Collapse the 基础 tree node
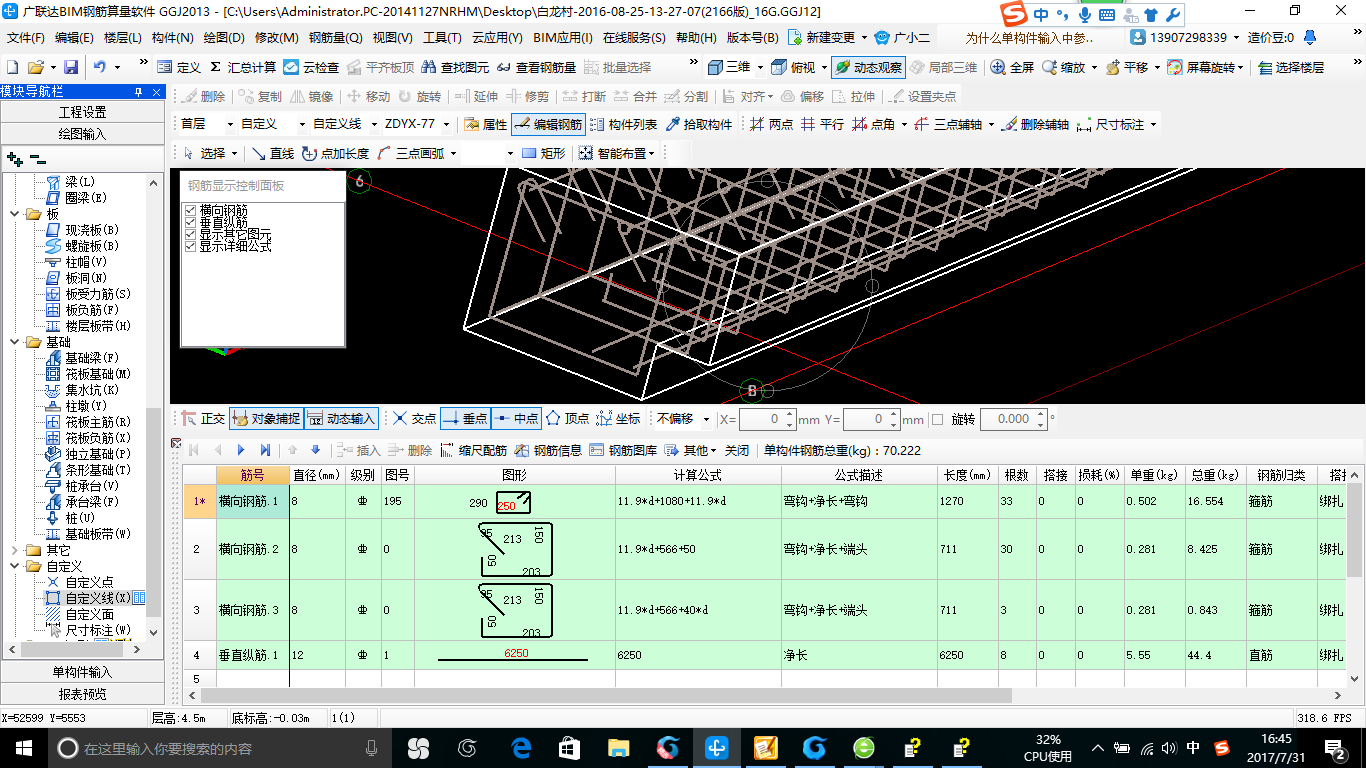Screen dimensions: 1366x768 (13, 342)
